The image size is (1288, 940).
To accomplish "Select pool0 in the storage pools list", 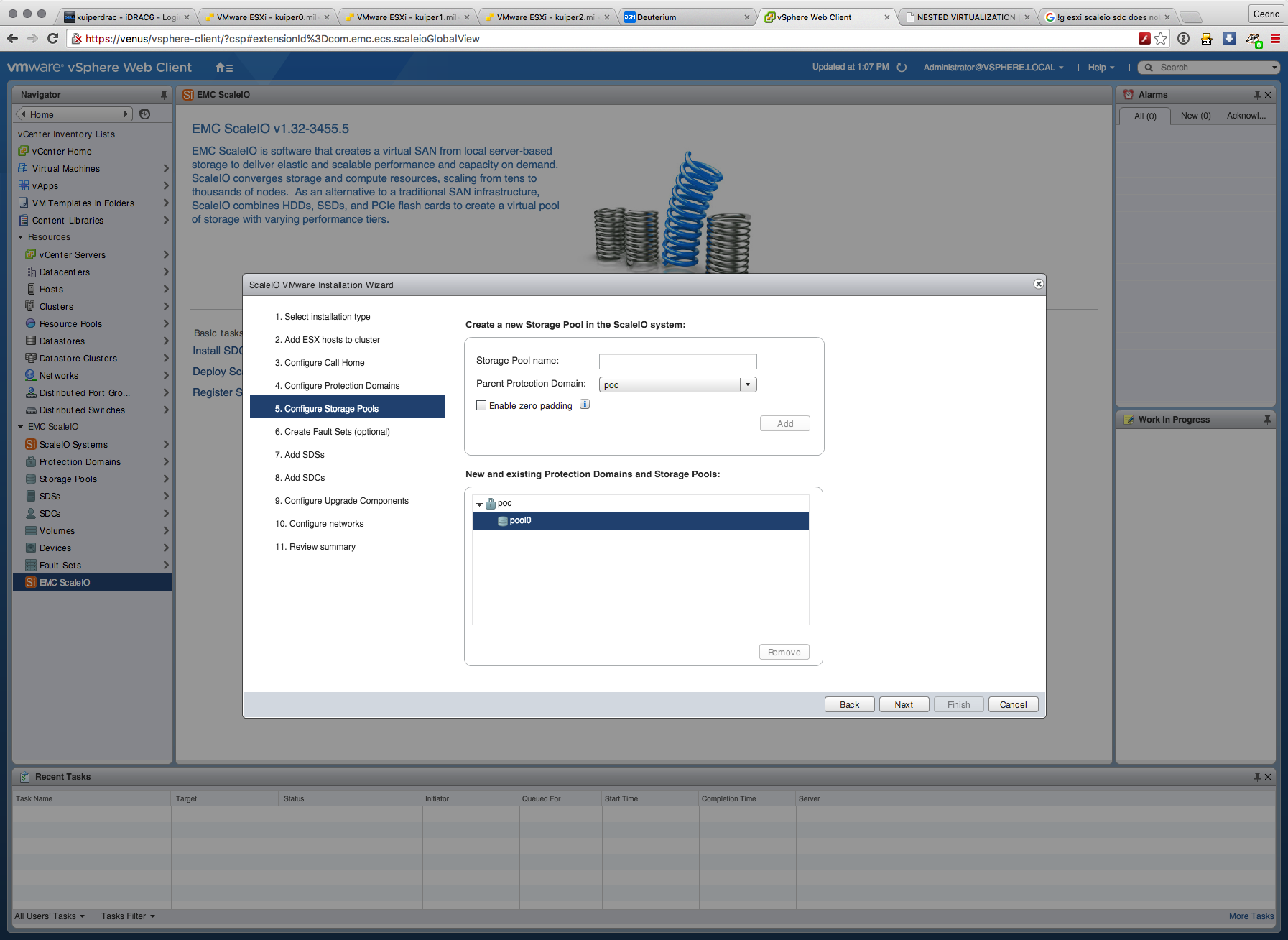I will pos(520,521).
